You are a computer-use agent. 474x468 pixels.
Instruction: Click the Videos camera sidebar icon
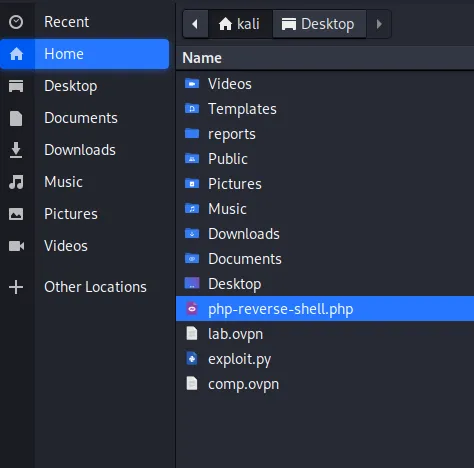coord(16,246)
